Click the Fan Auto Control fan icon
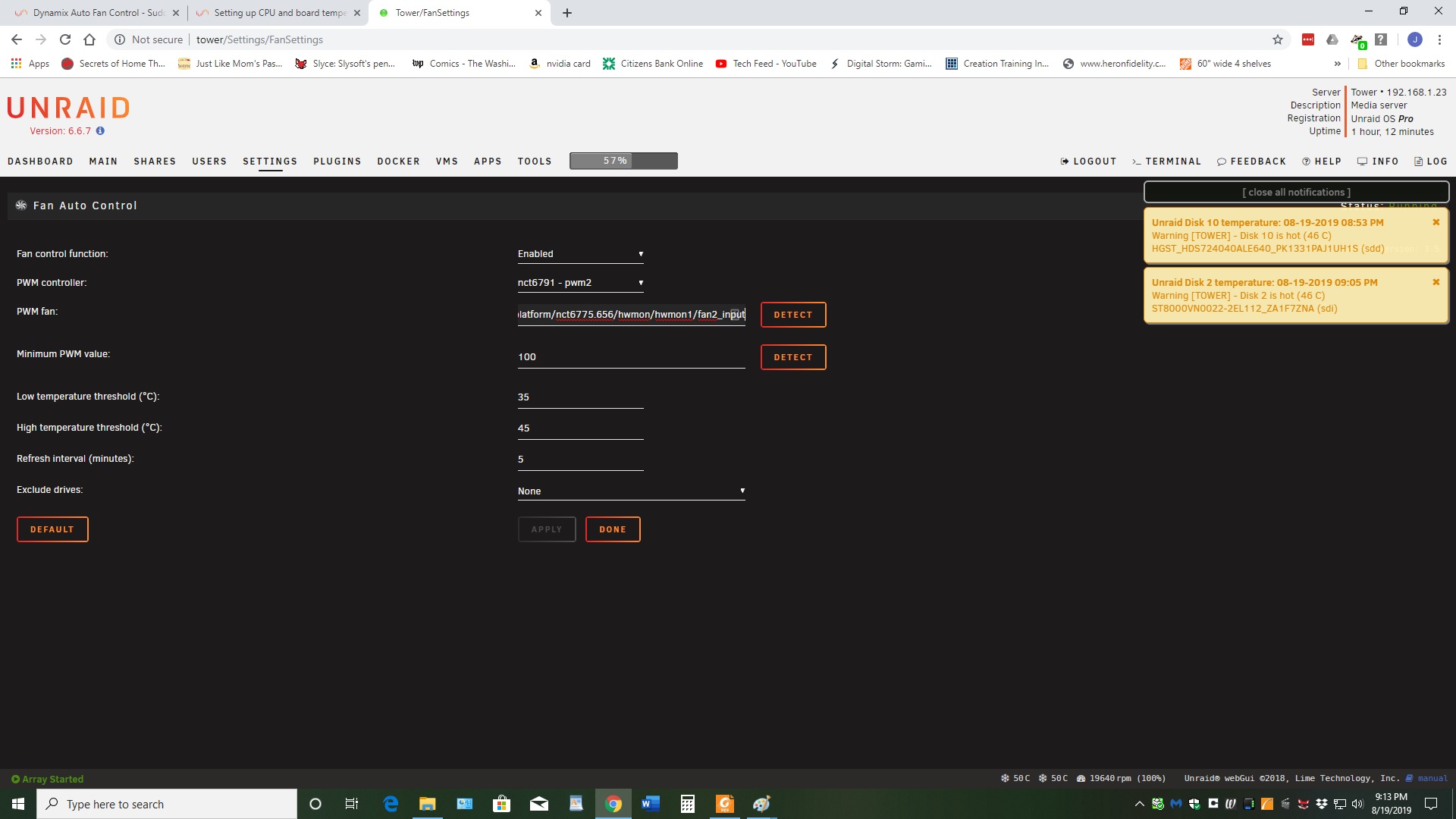The width and height of the screenshot is (1456, 819). pyautogui.click(x=21, y=206)
